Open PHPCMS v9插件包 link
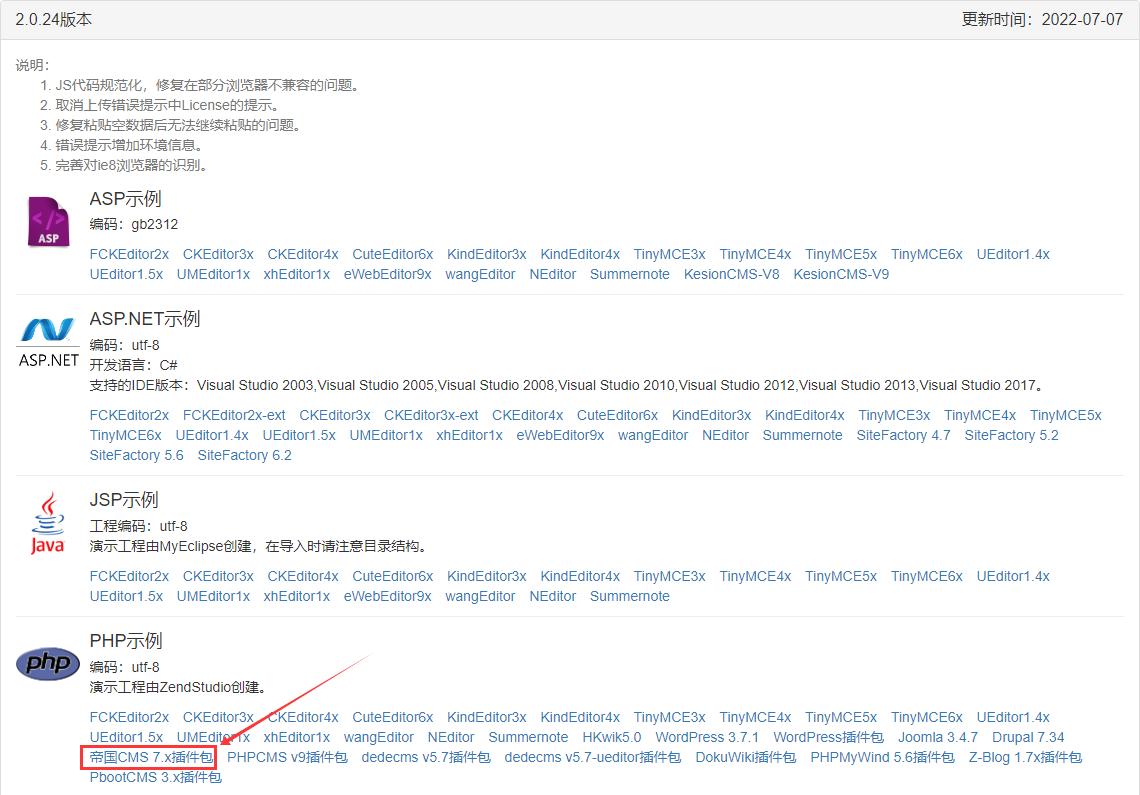Viewport: 1140px width, 795px height. (x=287, y=757)
